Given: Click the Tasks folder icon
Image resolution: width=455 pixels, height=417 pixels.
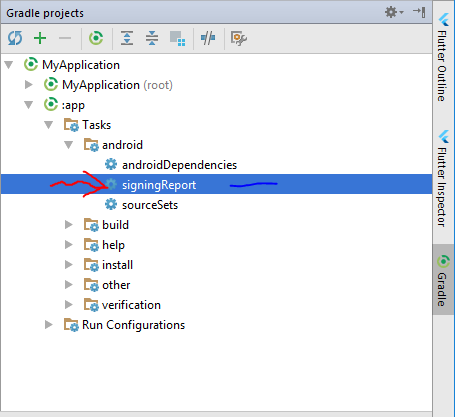Looking at the screenshot, I should (x=71, y=125).
